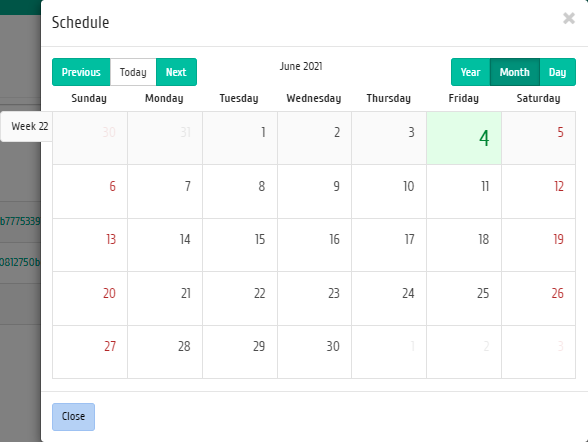588x442 pixels.
Task: Switch to Year view
Action: click(470, 72)
